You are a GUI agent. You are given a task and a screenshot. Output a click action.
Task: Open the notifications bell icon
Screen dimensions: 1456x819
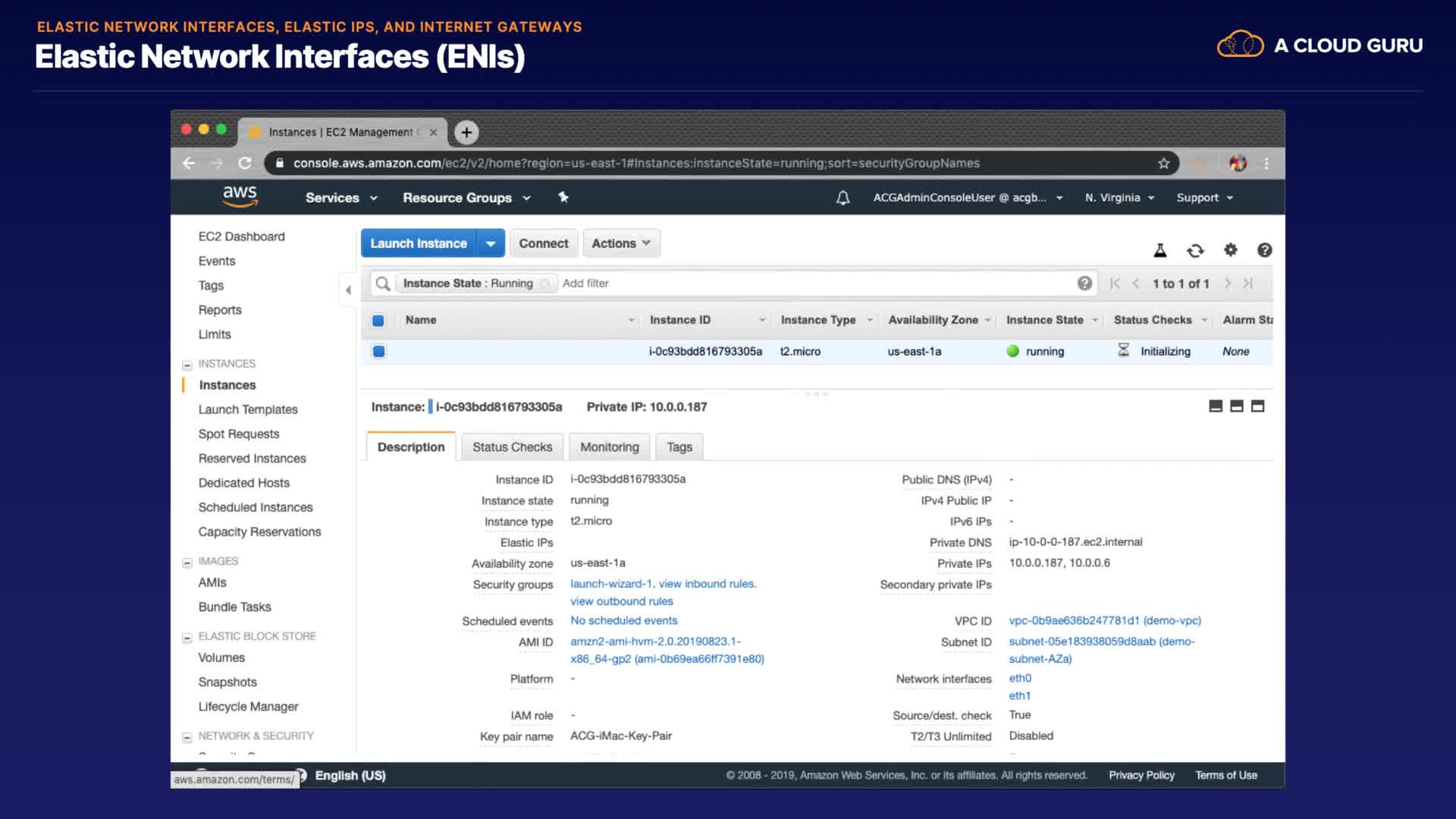[843, 198]
